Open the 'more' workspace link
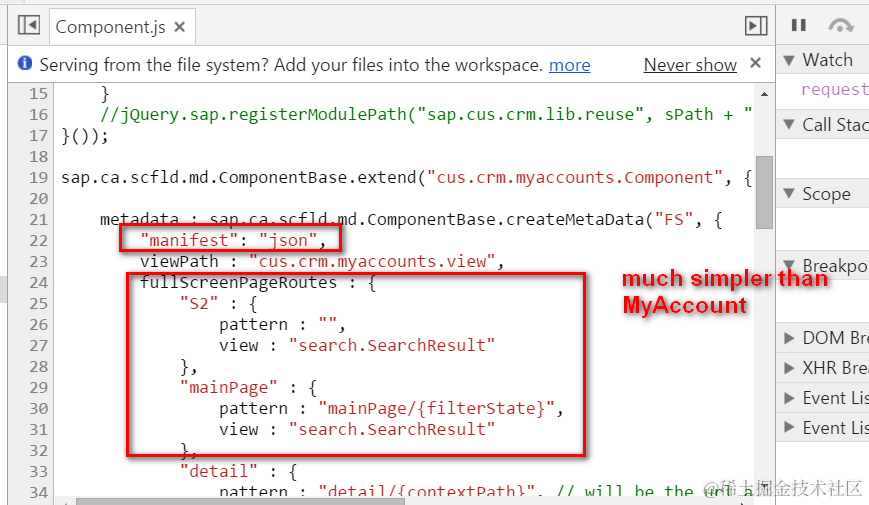Image resolution: width=869 pixels, height=505 pixels. [x=569, y=65]
